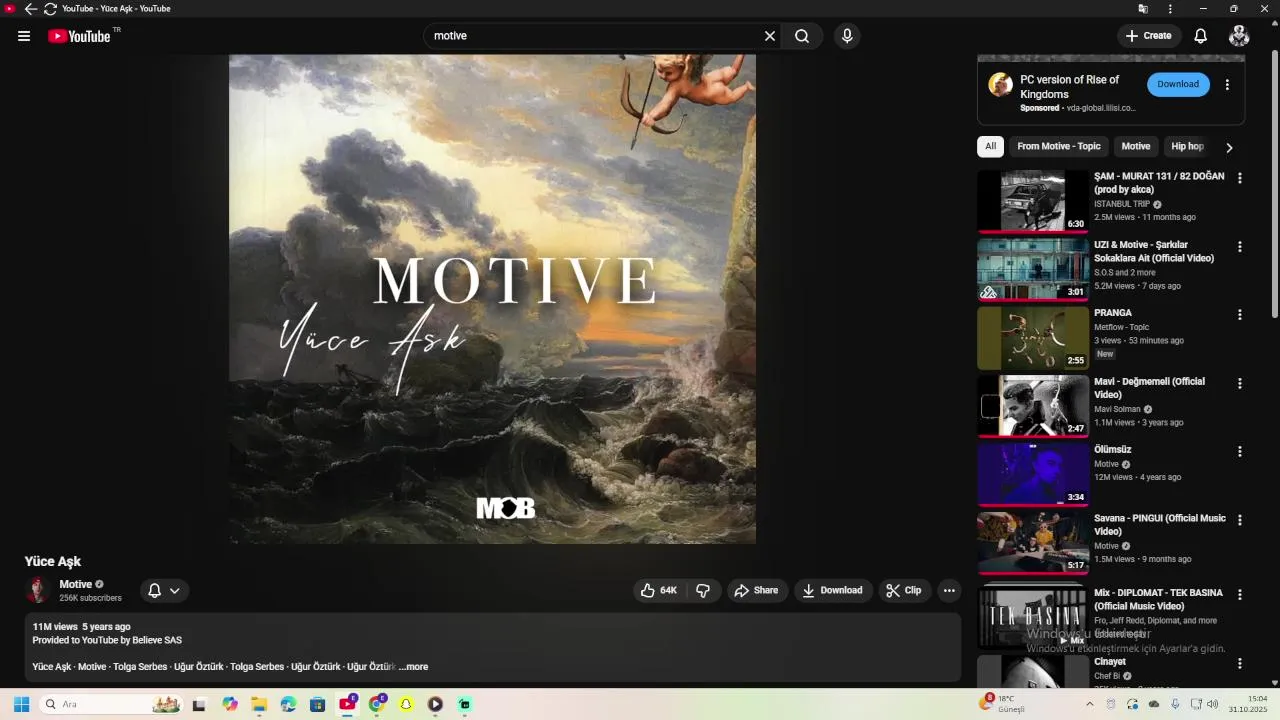This screenshot has height=720, width=1280.
Task: Click the page's vertical scrollbar
Action: coord(1274,185)
